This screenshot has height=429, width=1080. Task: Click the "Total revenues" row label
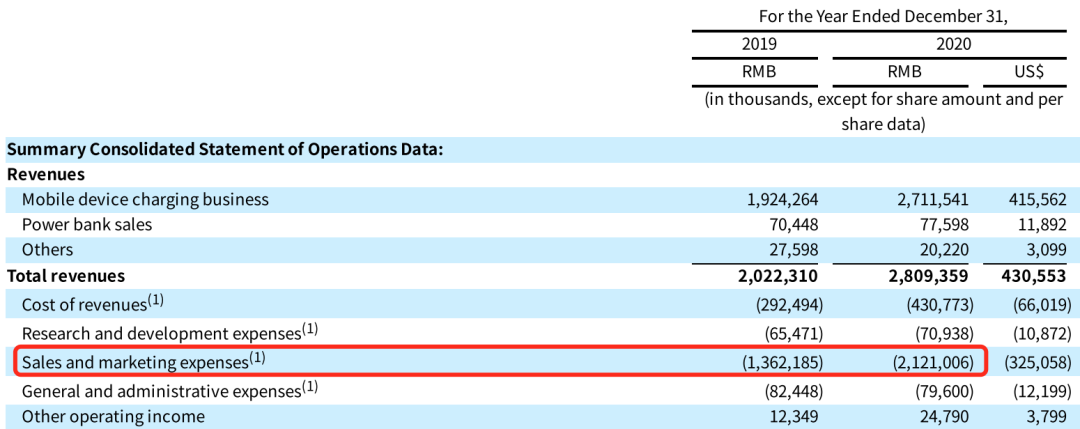[x=66, y=275]
